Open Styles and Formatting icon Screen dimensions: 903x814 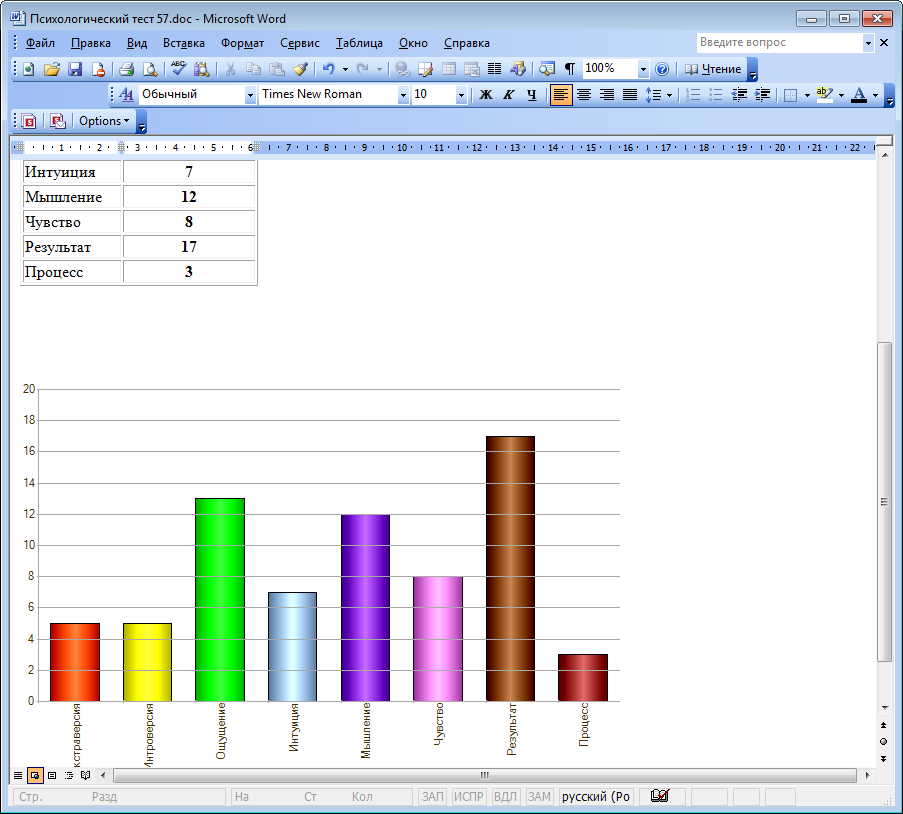126,94
